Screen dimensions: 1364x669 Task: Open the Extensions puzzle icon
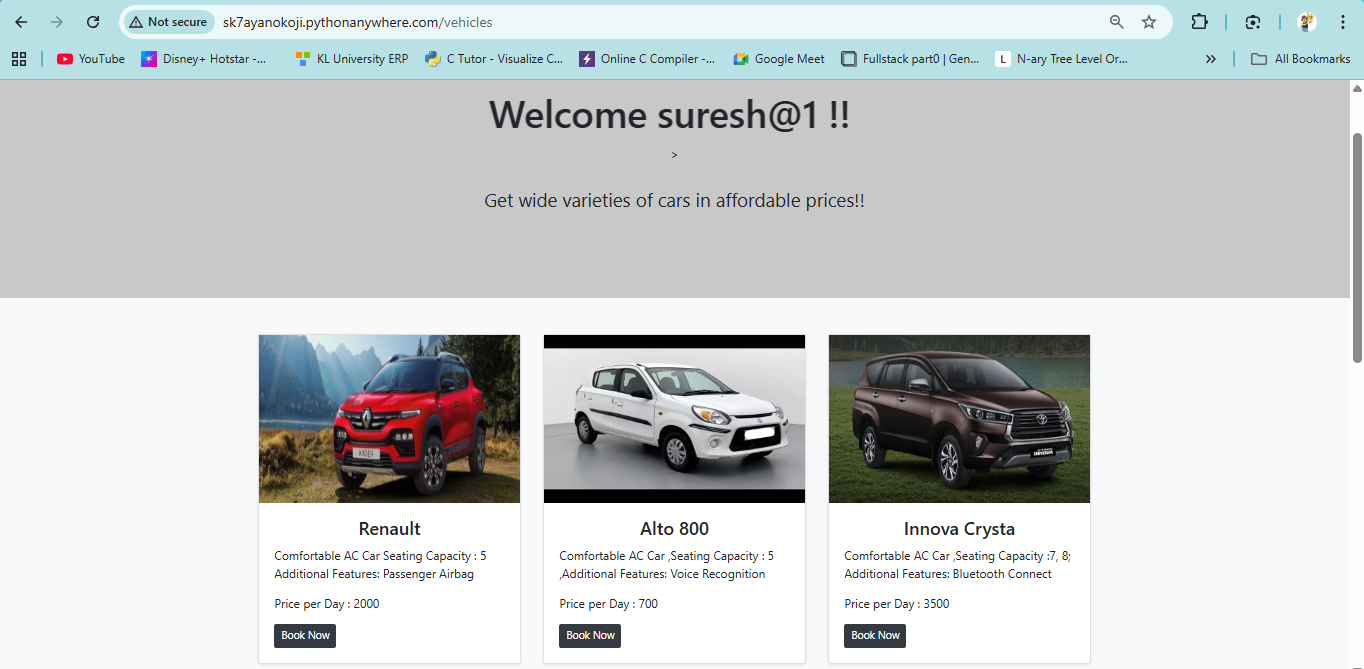[1199, 22]
